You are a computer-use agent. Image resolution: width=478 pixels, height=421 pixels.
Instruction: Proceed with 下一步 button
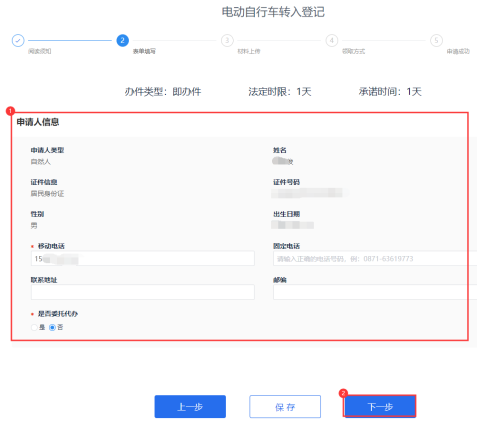pos(380,406)
